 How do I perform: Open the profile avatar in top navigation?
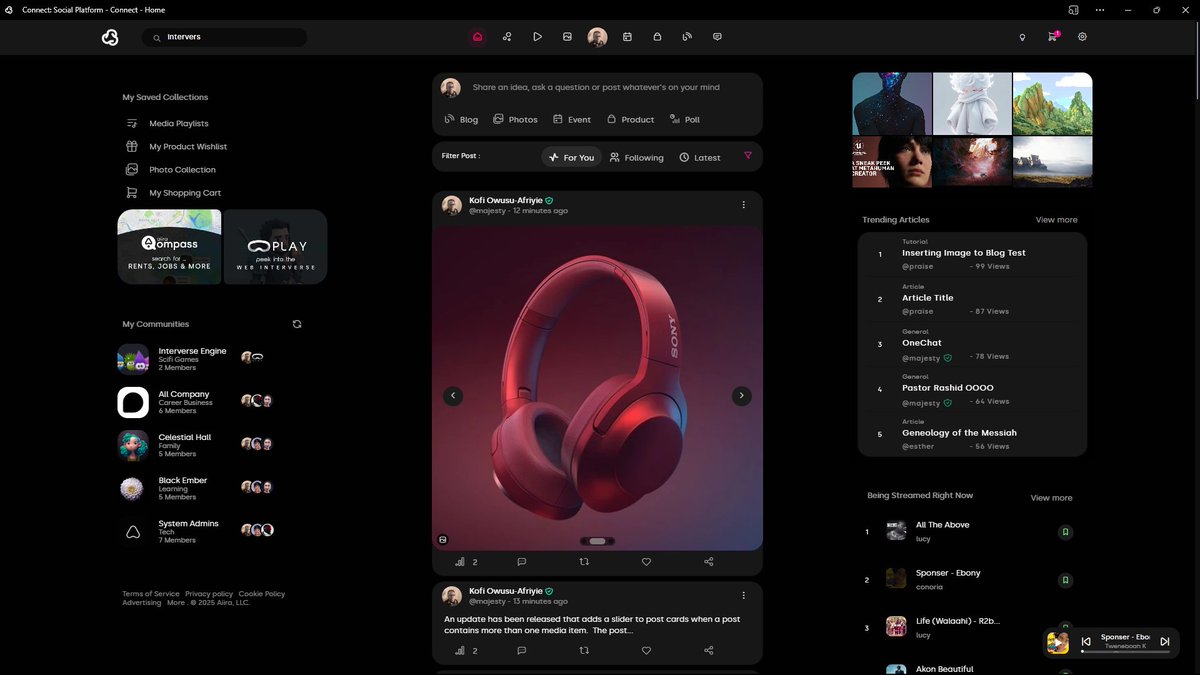point(597,37)
